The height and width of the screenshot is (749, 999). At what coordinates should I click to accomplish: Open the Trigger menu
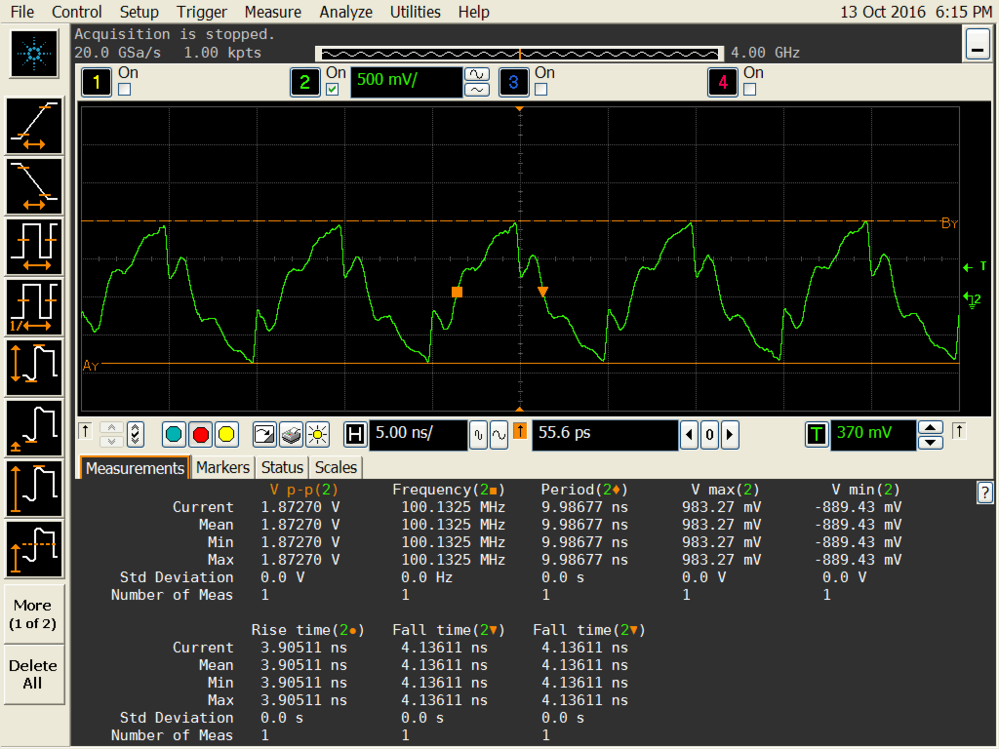(x=202, y=11)
